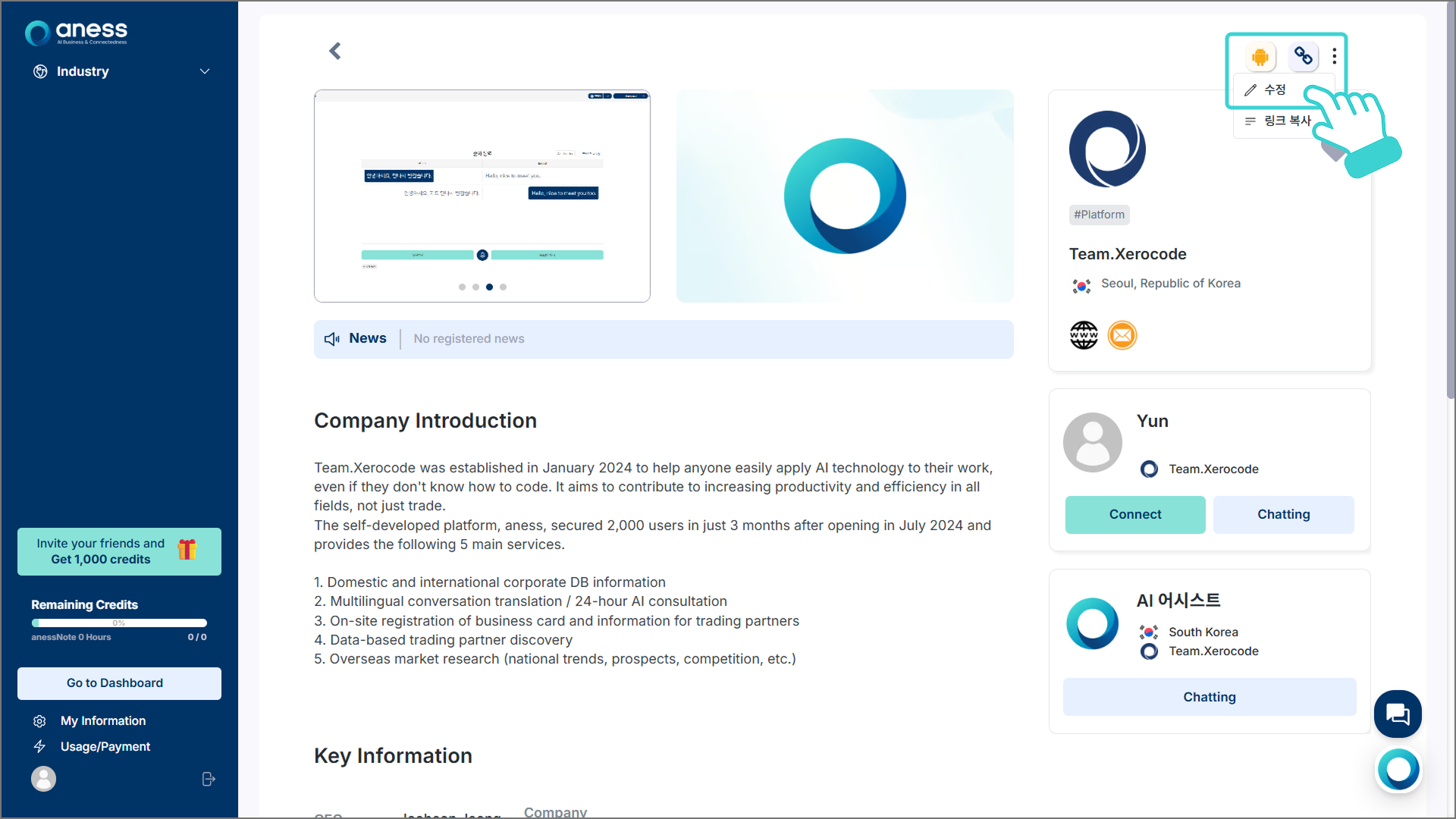Image resolution: width=1456 pixels, height=819 pixels.
Task: Select the 링크 복사 menu item
Action: 1286,121
